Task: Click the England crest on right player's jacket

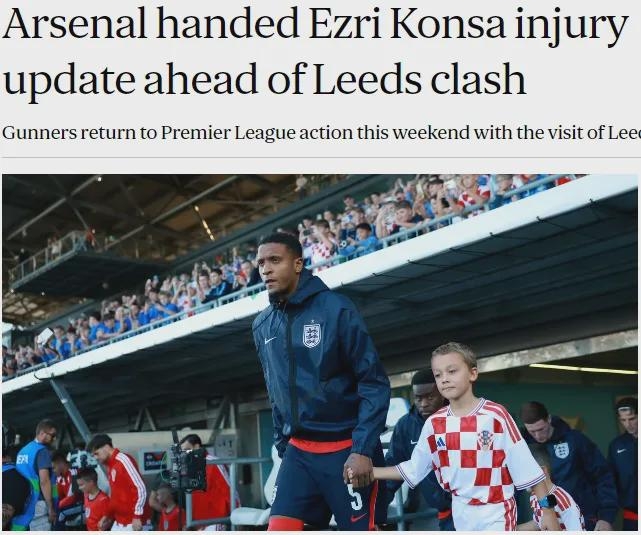Action: [x=561, y=450]
